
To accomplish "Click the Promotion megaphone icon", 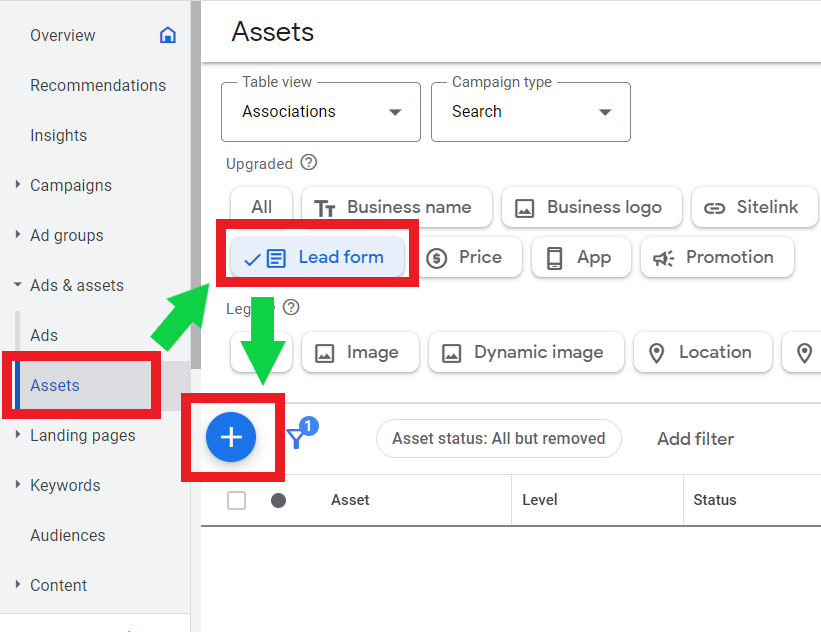I will tap(661, 257).
